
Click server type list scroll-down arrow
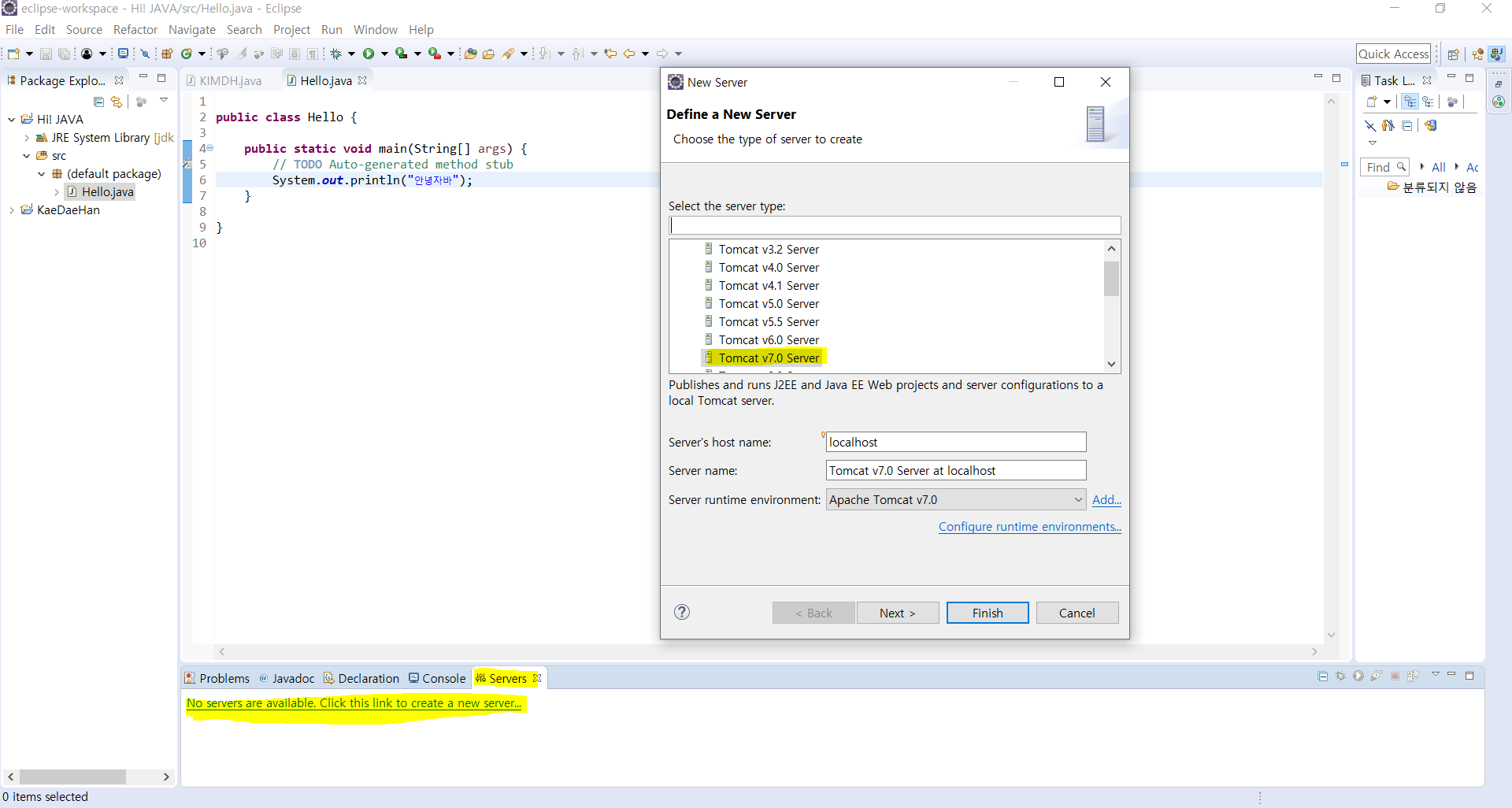point(1111,364)
